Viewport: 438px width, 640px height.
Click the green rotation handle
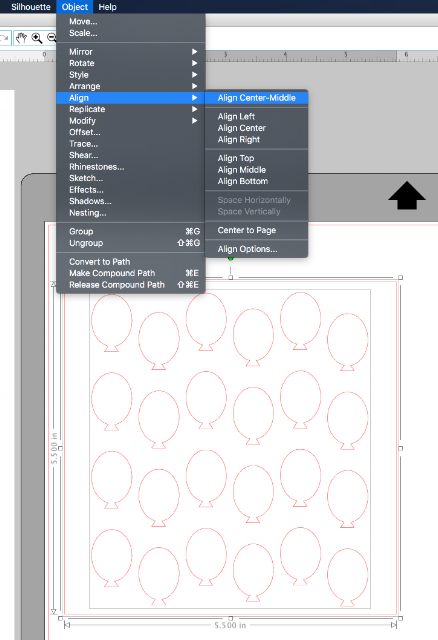231,258
